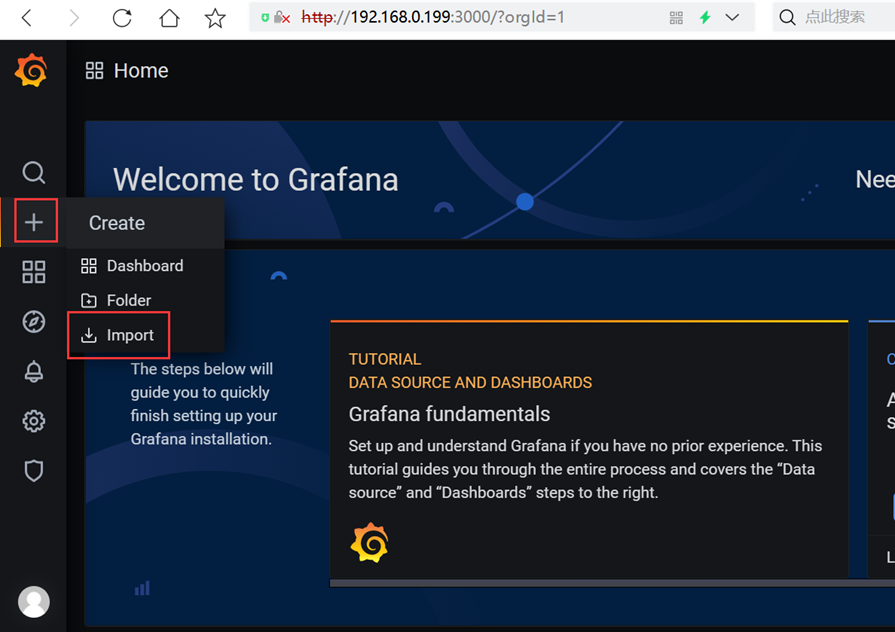Open the Server Admin shield icon
The height and width of the screenshot is (632, 895).
[x=34, y=471]
